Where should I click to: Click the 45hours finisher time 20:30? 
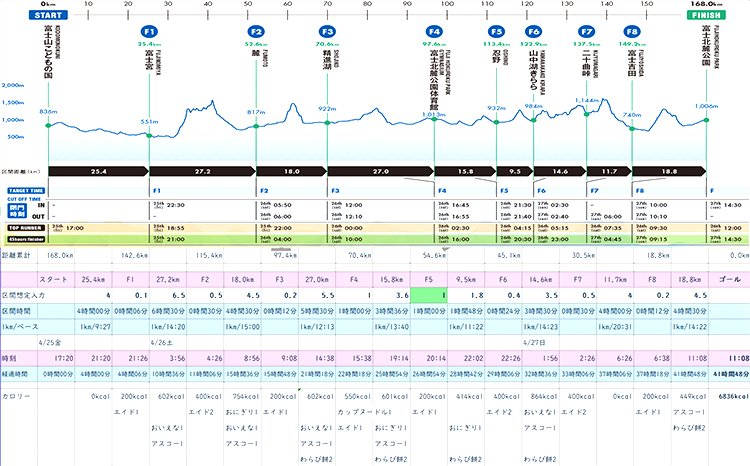522,239
